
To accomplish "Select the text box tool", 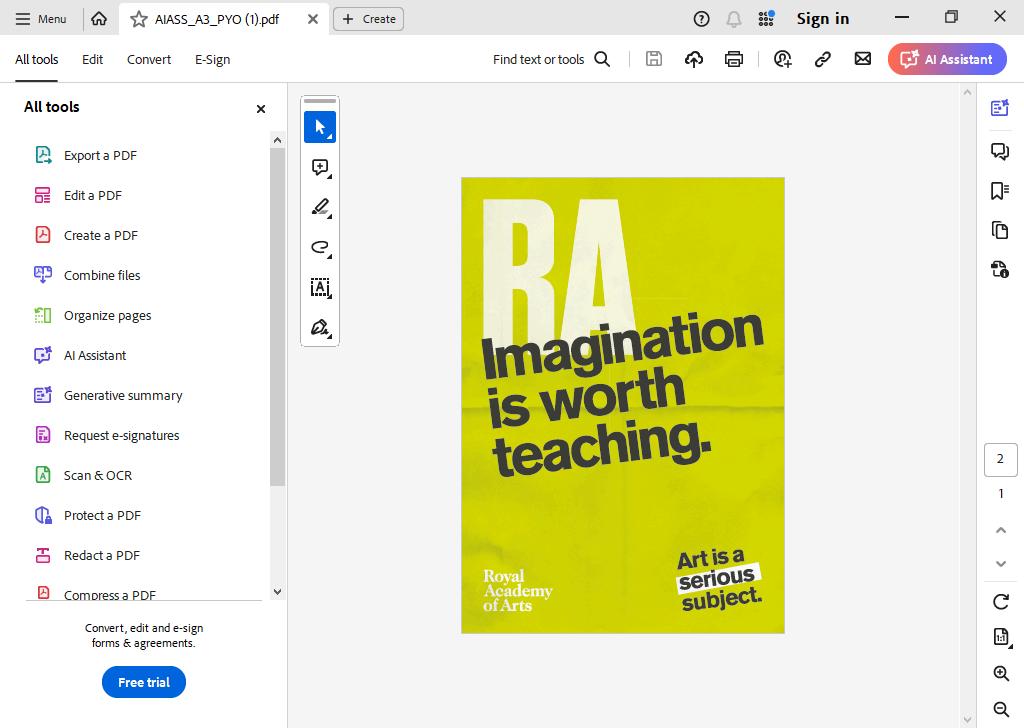I will click(320, 288).
